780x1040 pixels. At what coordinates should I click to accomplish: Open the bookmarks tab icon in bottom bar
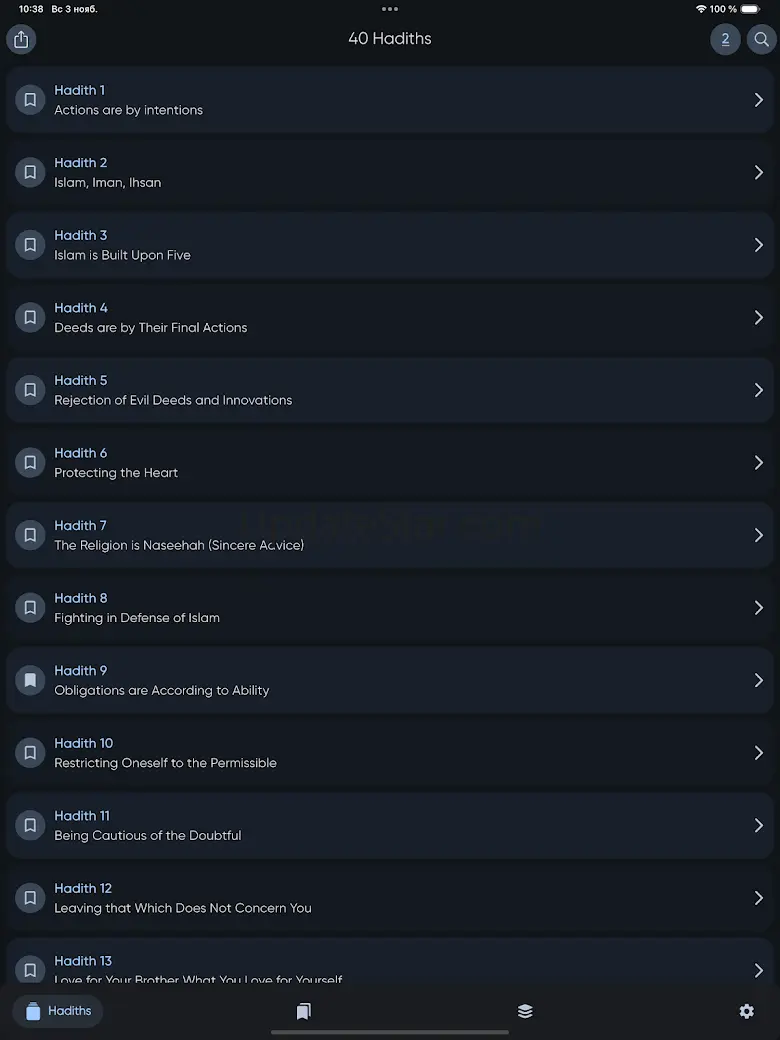[303, 1011]
